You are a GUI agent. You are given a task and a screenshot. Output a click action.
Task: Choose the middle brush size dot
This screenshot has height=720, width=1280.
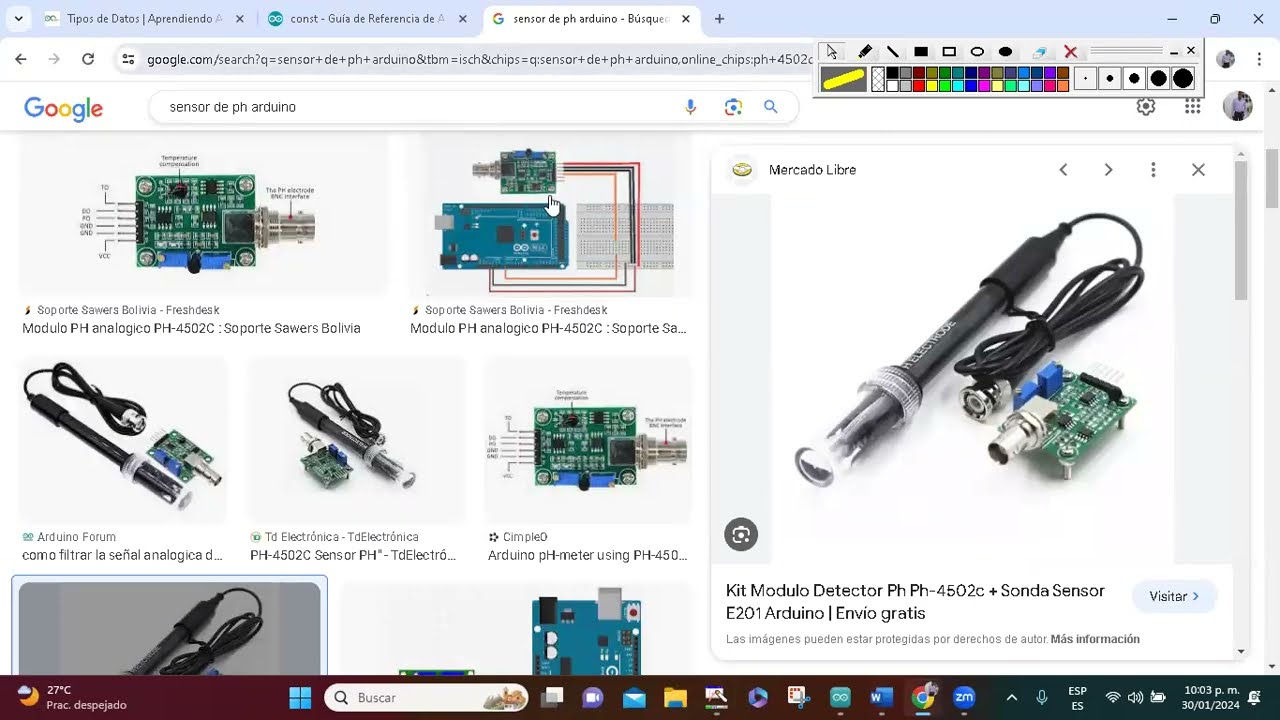pyautogui.click(x=1134, y=79)
